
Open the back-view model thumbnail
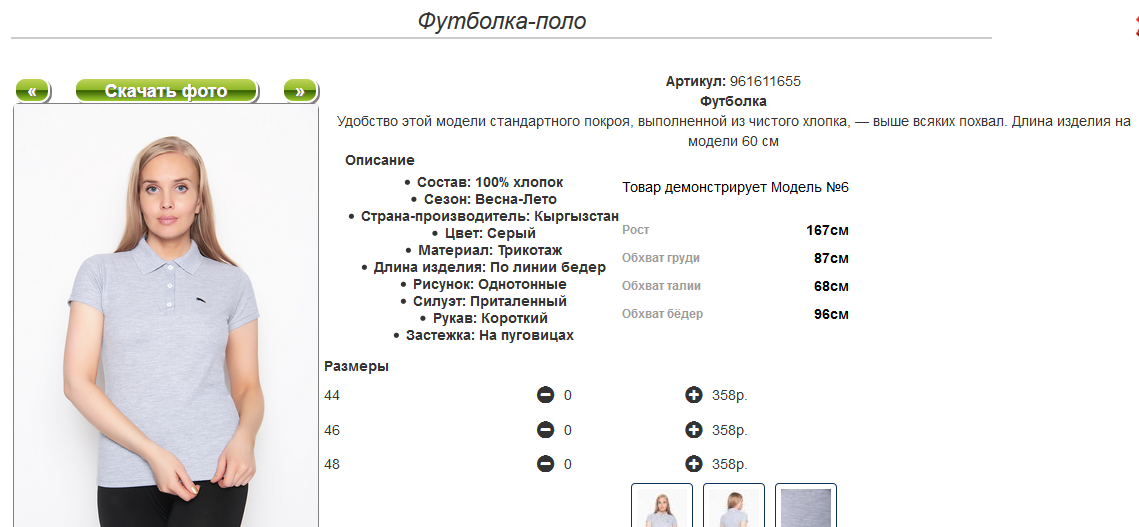(x=734, y=505)
